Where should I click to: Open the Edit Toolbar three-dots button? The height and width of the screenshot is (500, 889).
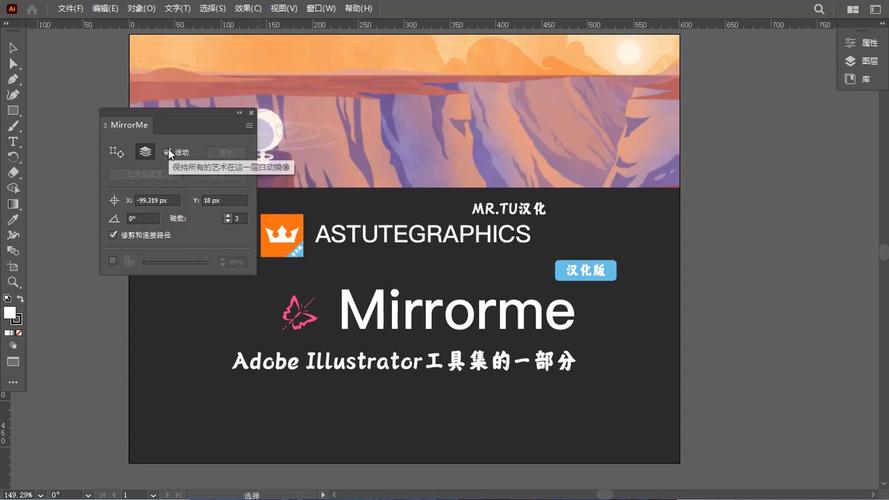13,382
